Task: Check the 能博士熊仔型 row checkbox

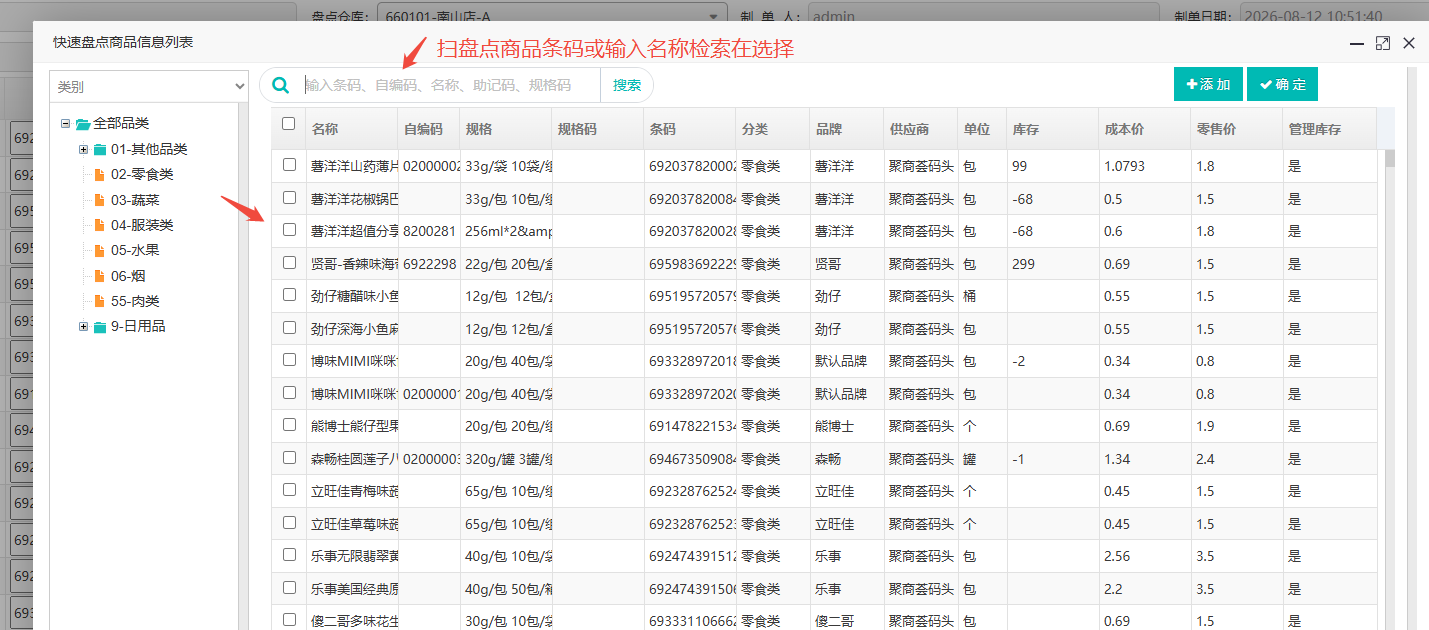Action: click(289, 424)
